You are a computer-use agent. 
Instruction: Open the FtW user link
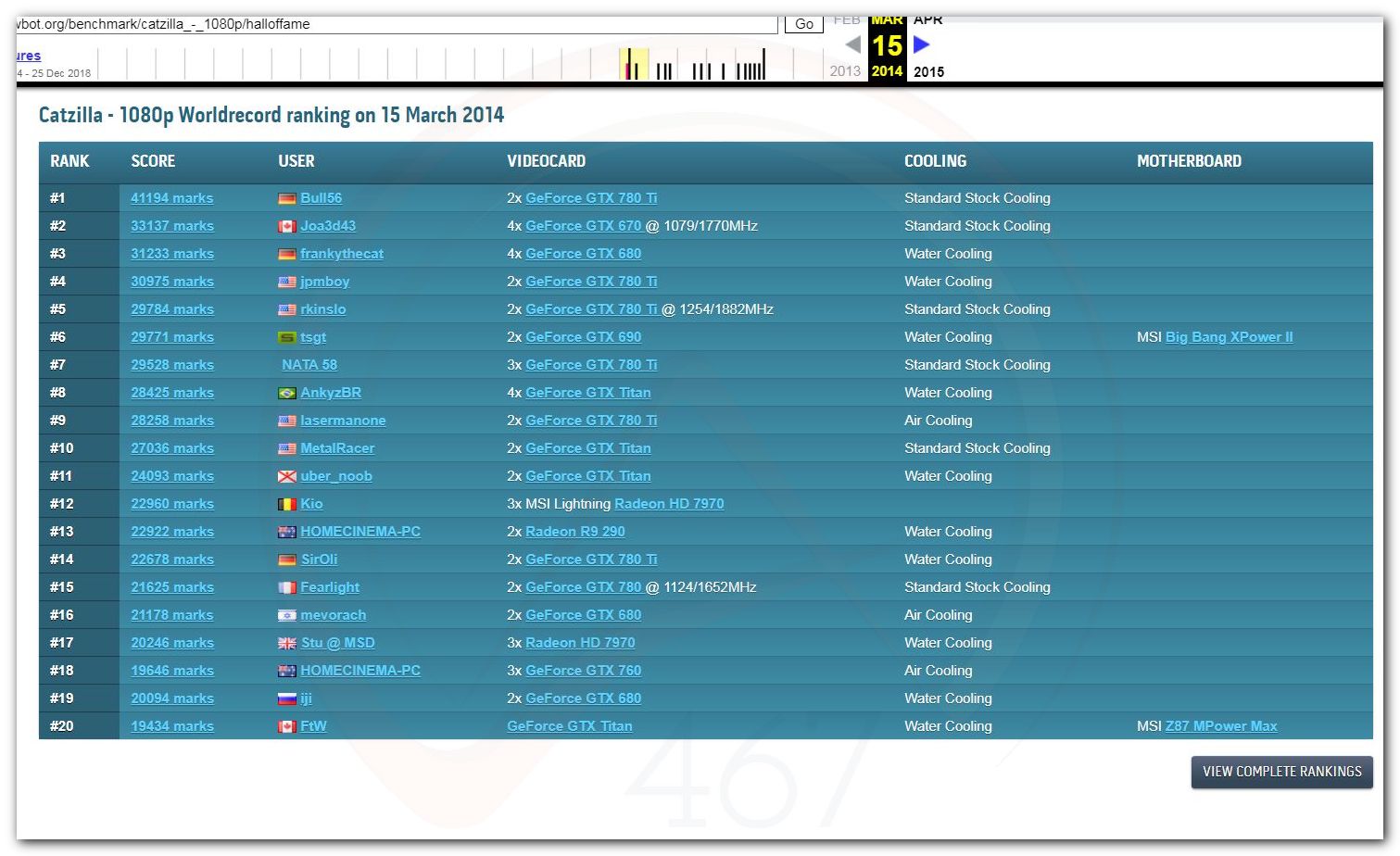(x=314, y=726)
